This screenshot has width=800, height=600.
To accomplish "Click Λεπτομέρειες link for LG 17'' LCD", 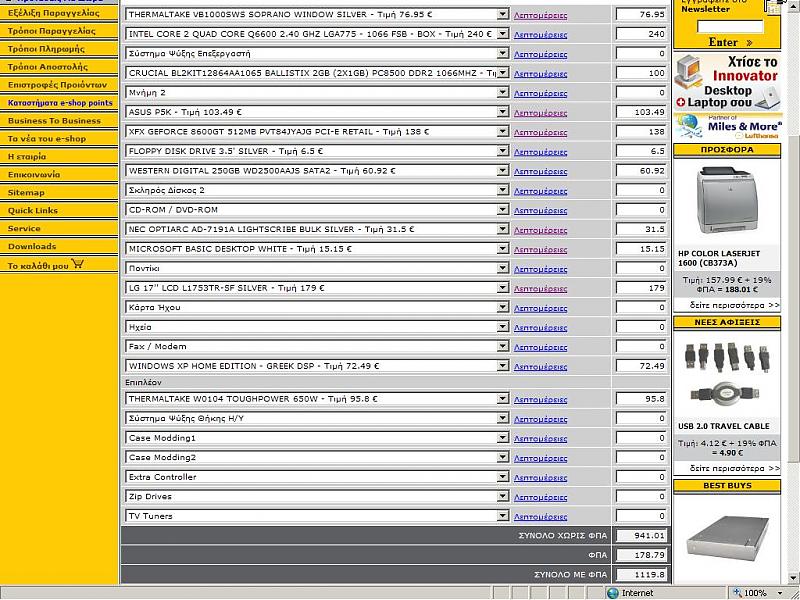I will (x=540, y=289).
